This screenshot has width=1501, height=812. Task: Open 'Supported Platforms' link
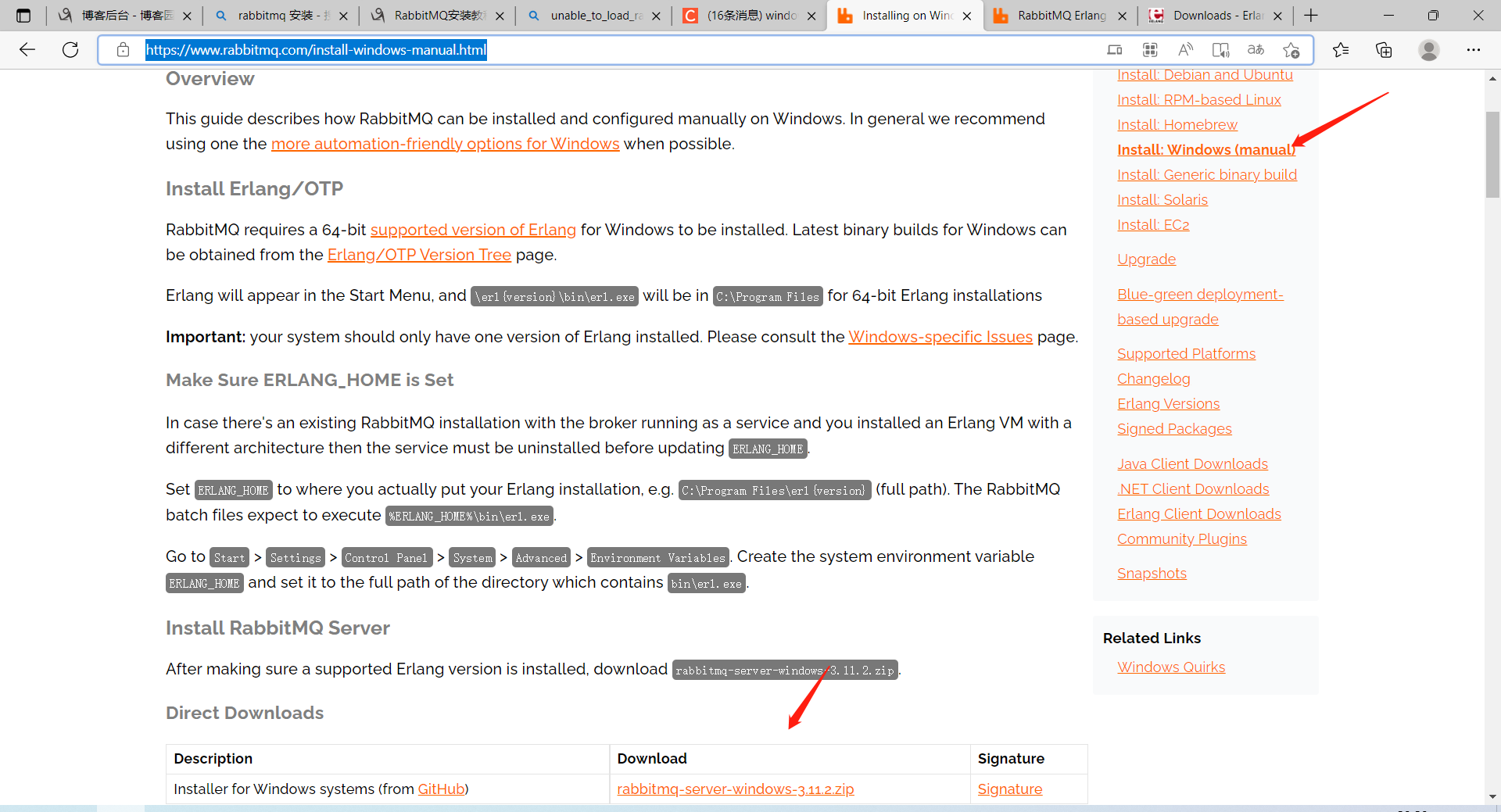[x=1186, y=354]
